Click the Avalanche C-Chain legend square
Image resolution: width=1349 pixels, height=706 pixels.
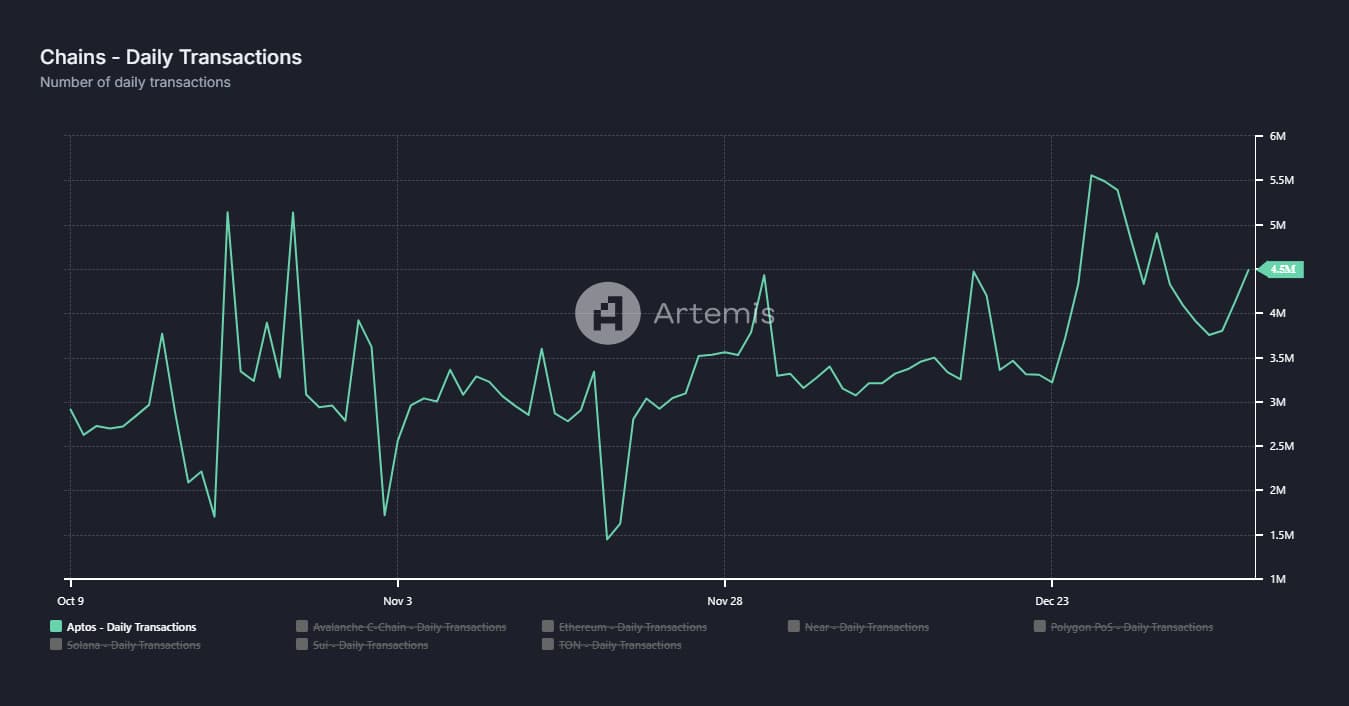coord(301,626)
